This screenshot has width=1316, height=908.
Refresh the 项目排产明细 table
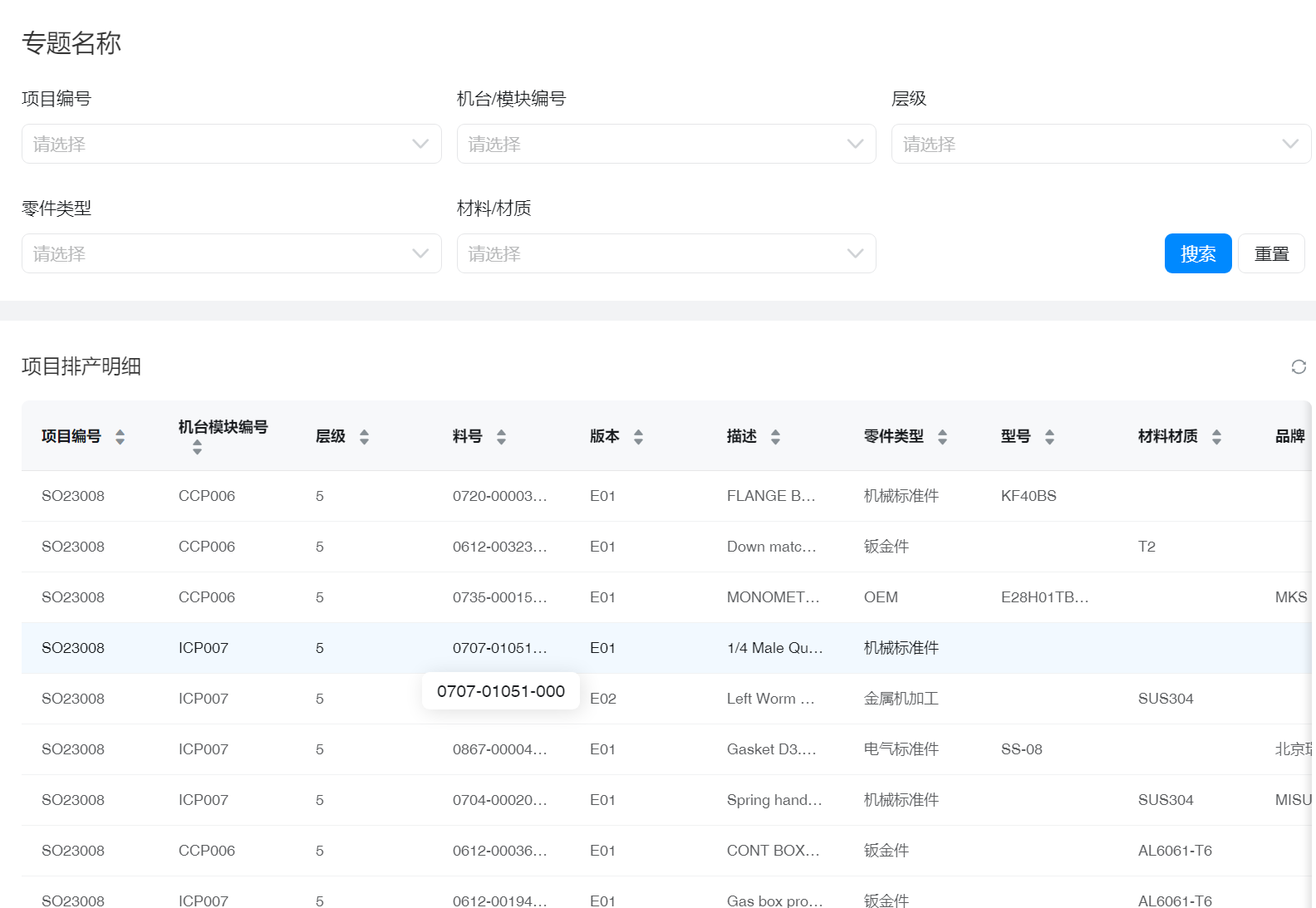click(1299, 366)
